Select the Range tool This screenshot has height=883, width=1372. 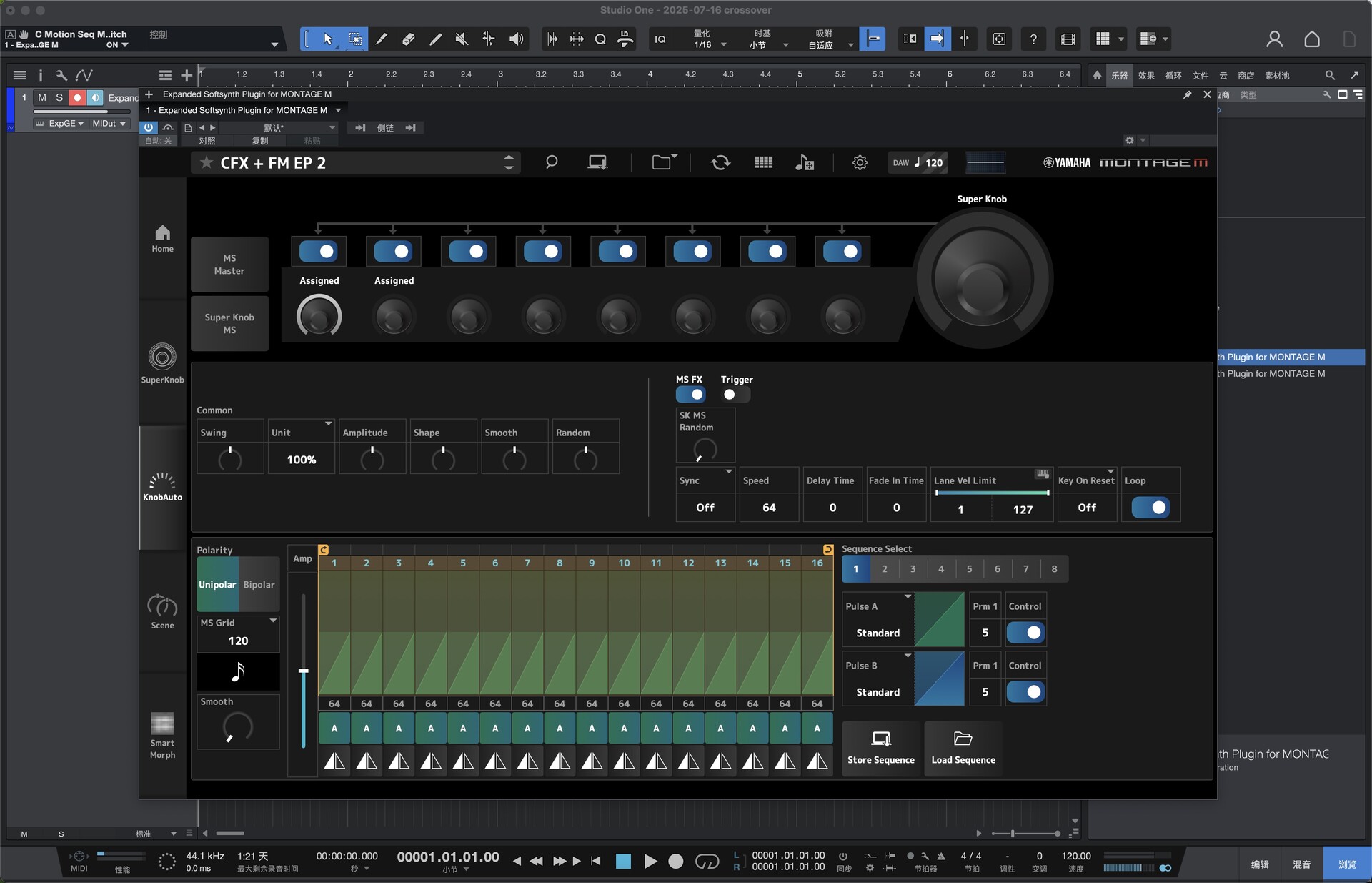(355, 39)
